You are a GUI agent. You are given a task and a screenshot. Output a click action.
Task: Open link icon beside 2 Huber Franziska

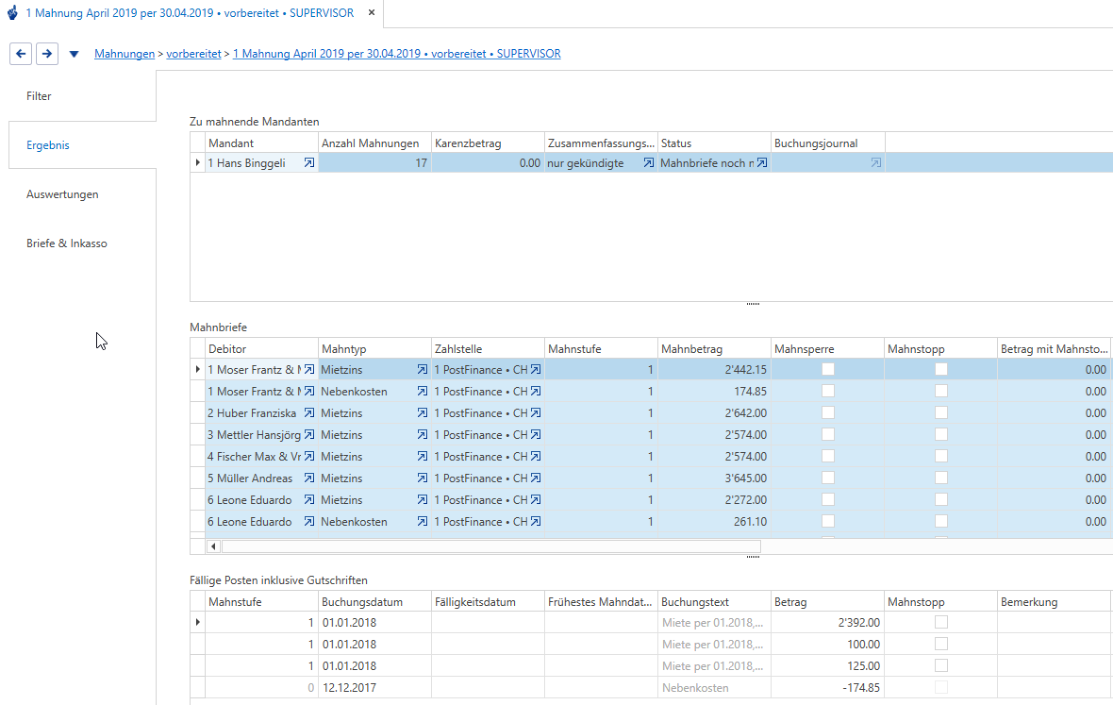309,412
